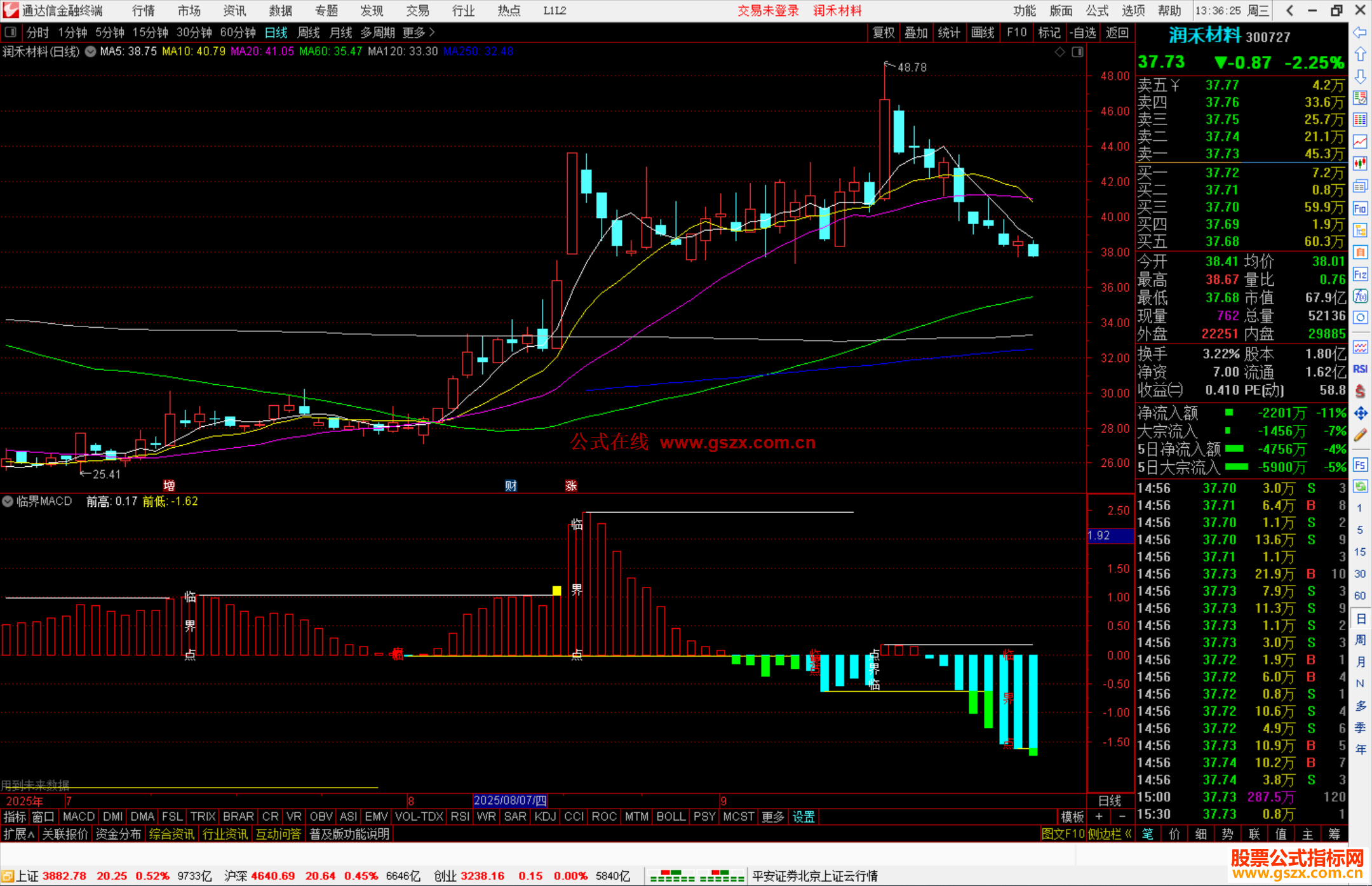Click the four-way move arrows icon

point(1360,413)
